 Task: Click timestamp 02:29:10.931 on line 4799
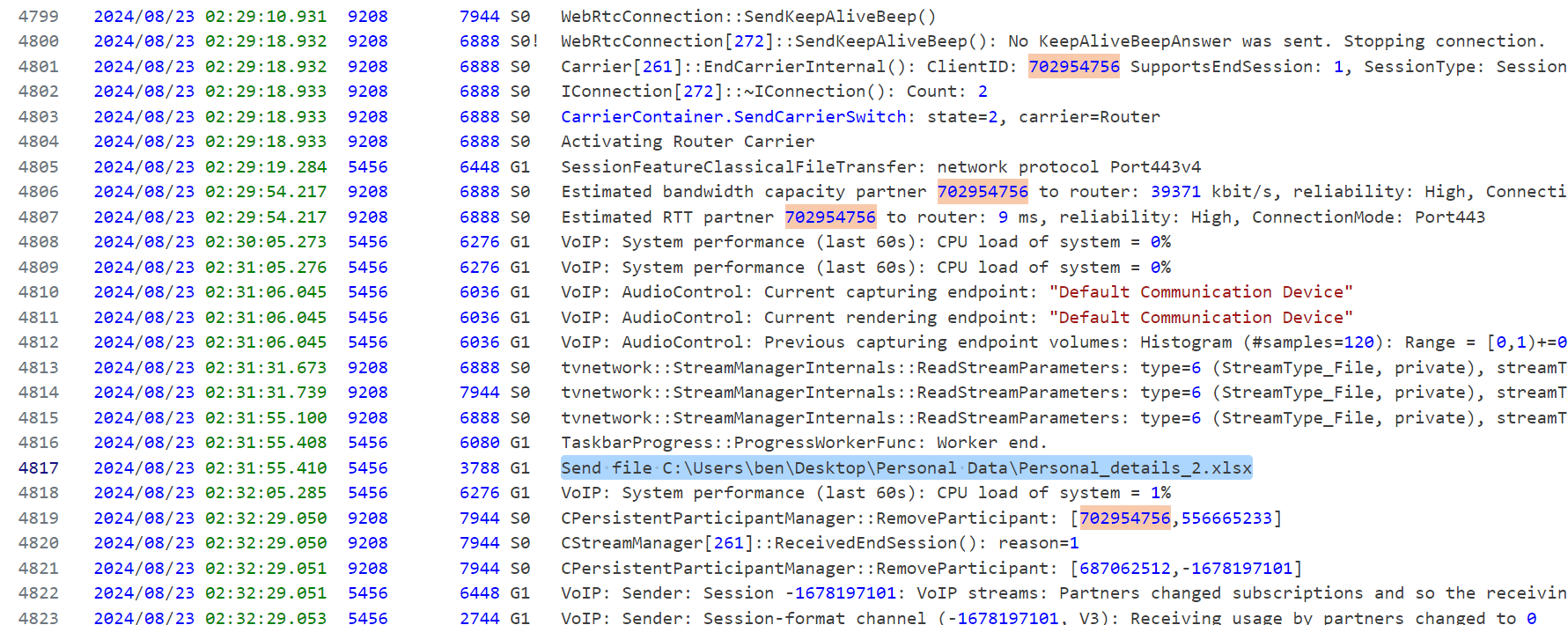tap(266, 17)
